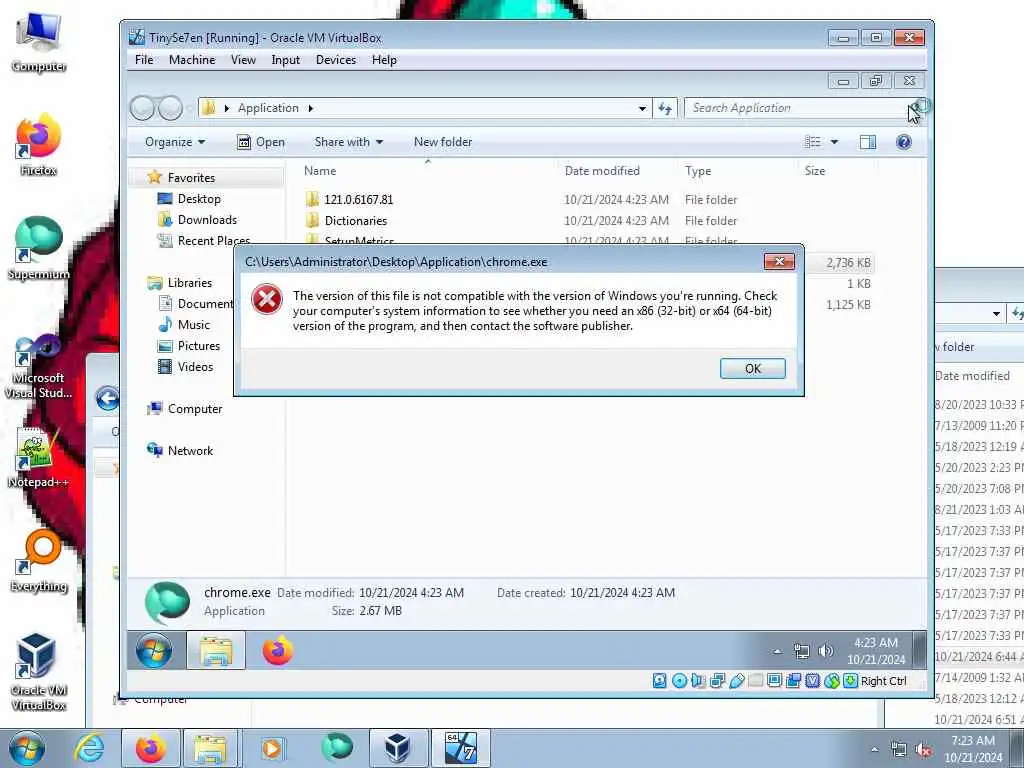Sort by the Size column header
The image size is (1024, 768).
pyautogui.click(x=815, y=171)
